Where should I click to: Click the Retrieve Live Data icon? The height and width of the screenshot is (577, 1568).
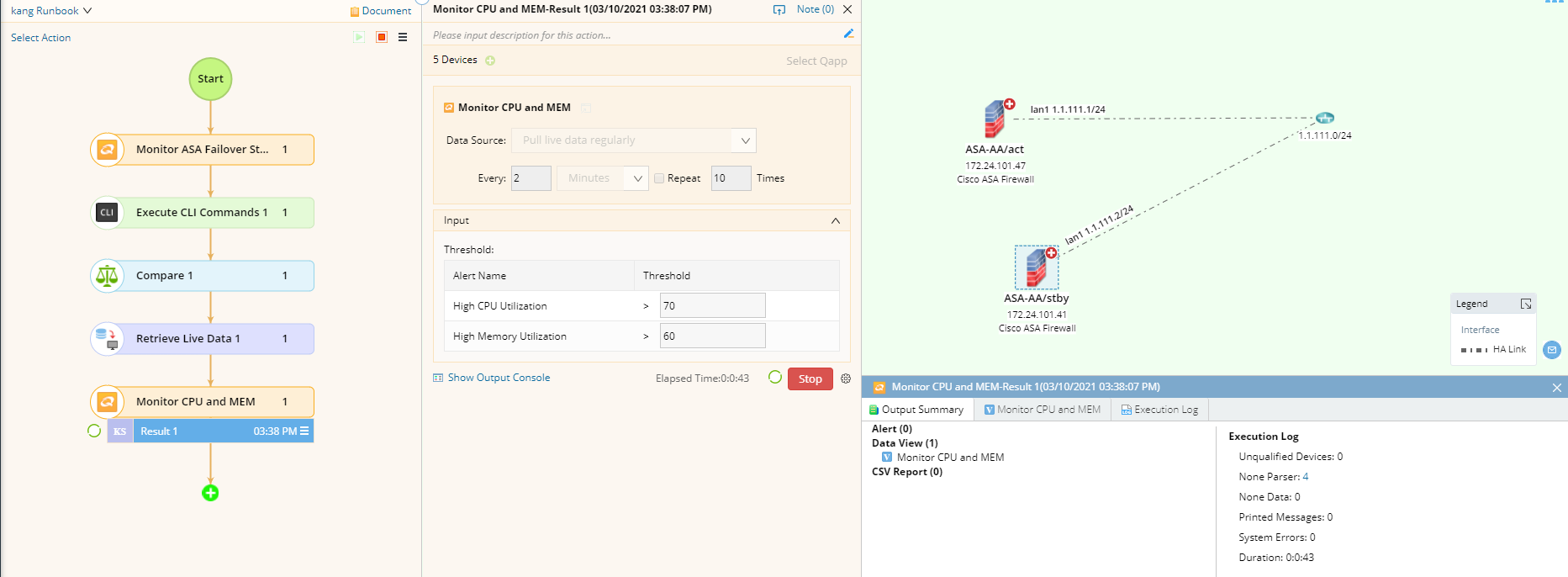(107, 339)
